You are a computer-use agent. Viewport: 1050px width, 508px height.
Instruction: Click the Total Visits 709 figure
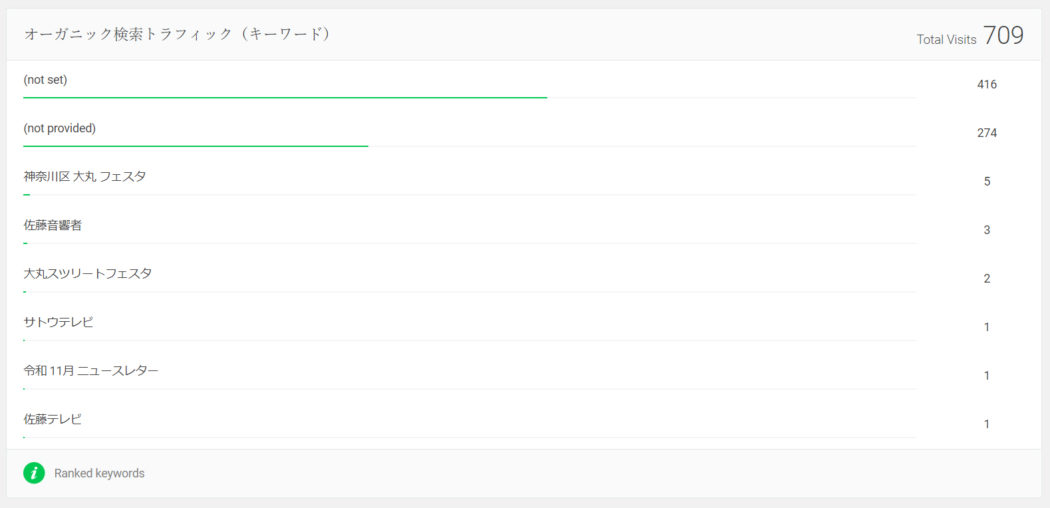(1003, 36)
